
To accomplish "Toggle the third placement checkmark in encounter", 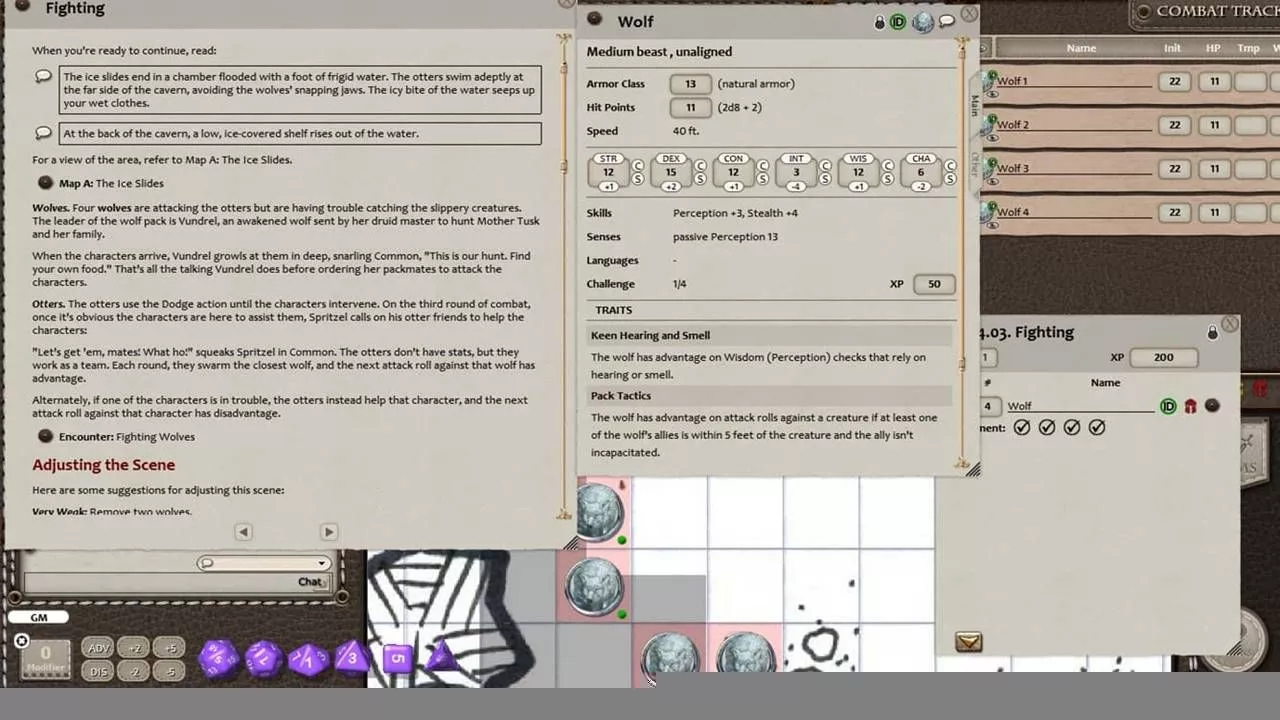I will [x=1072, y=427].
